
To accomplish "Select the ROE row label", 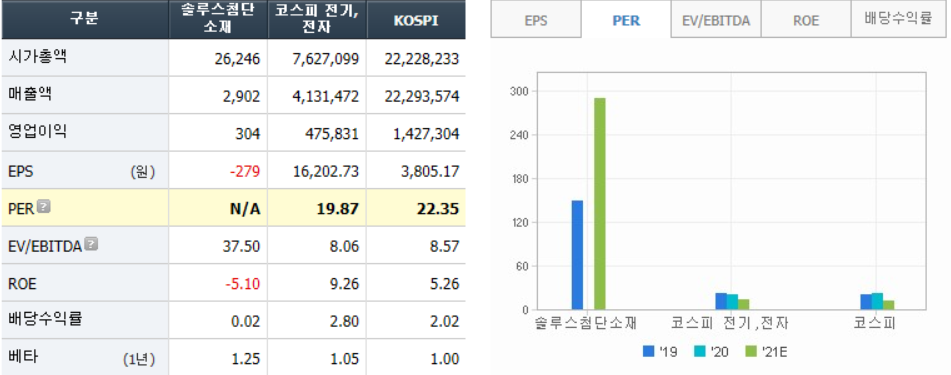I will pos(22,284).
